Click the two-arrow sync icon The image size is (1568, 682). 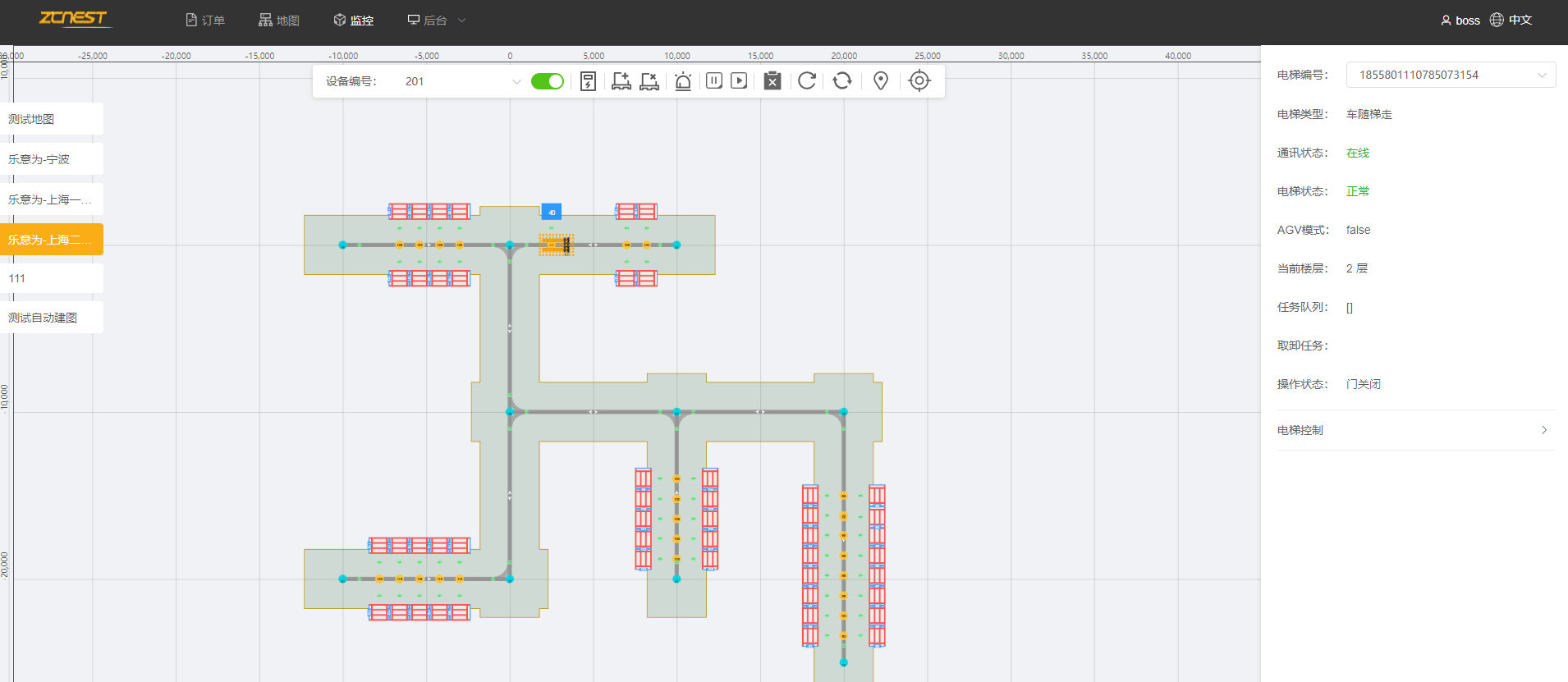pyautogui.click(x=842, y=80)
